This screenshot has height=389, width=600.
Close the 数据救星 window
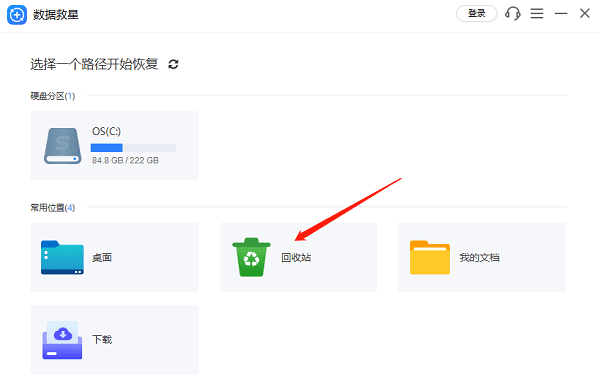pyautogui.click(x=584, y=13)
